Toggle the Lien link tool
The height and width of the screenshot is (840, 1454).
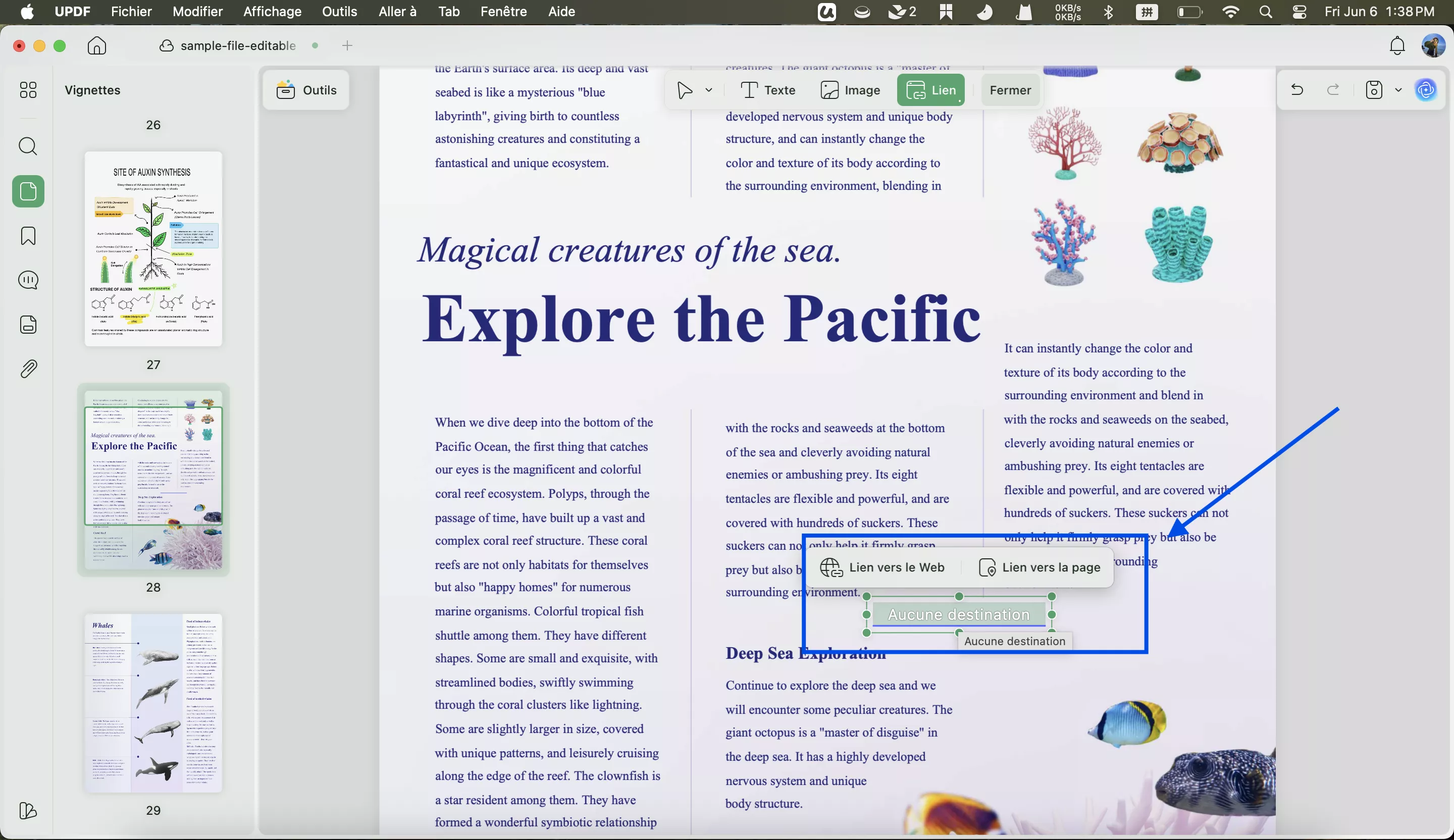930,90
